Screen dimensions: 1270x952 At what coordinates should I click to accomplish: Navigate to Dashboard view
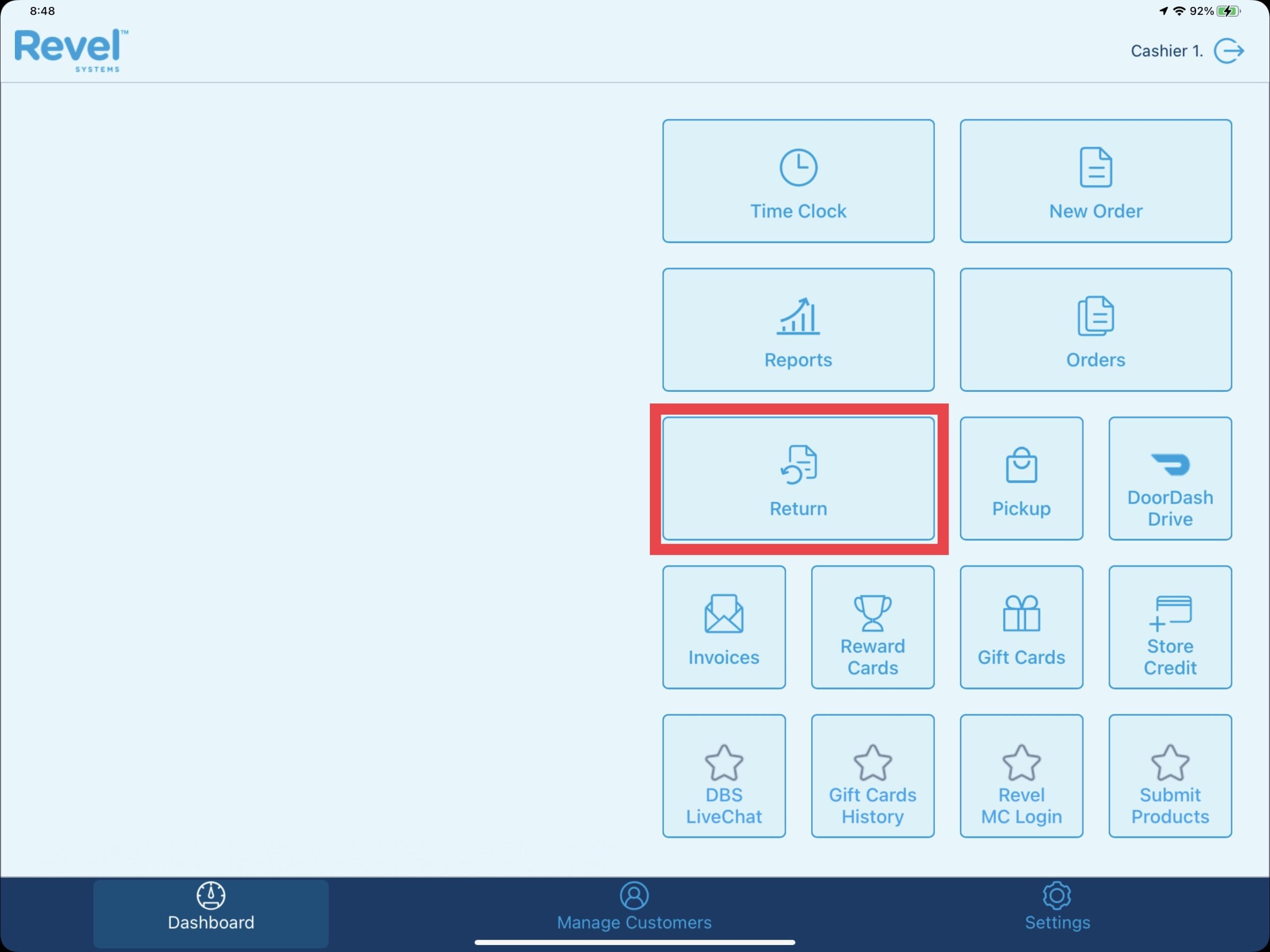coord(210,905)
